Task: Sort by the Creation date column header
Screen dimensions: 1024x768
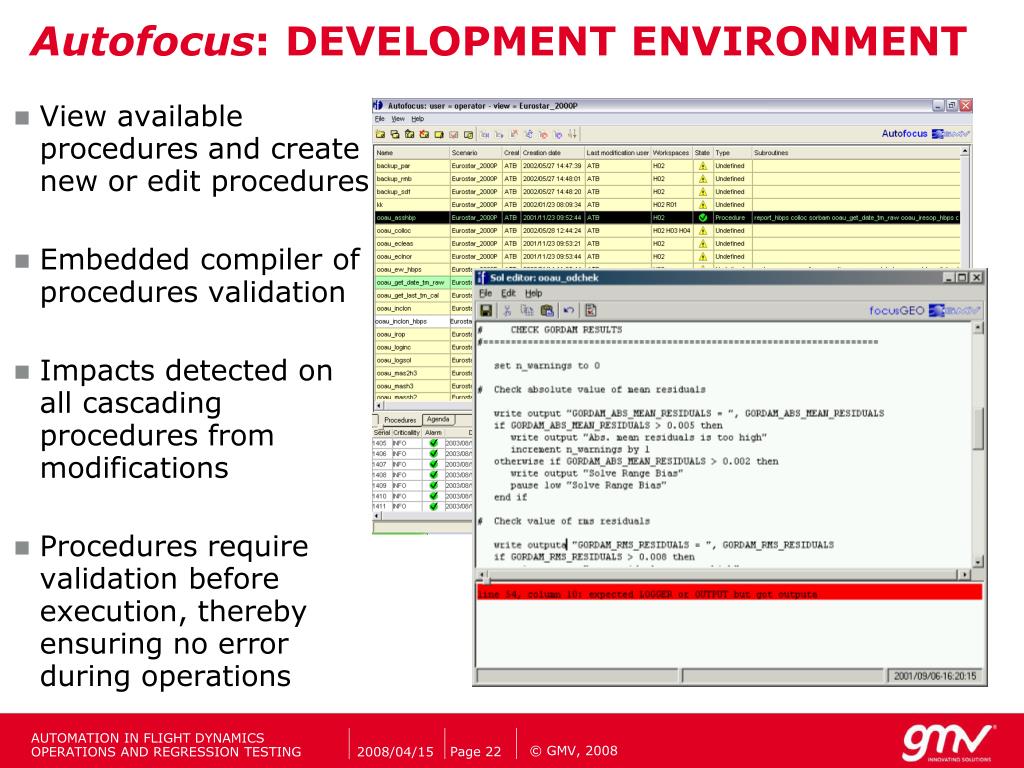Action: [x=552, y=153]
